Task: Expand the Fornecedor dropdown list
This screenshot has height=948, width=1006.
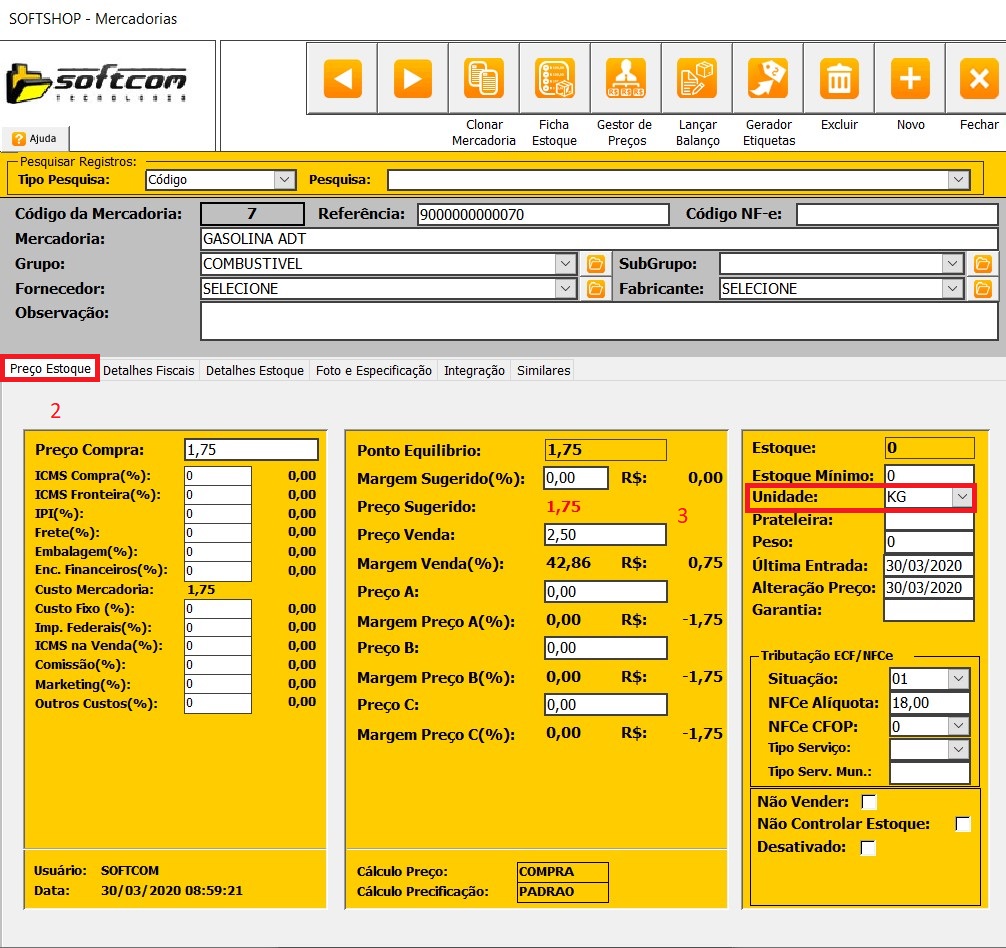Action: click(566, 289)
